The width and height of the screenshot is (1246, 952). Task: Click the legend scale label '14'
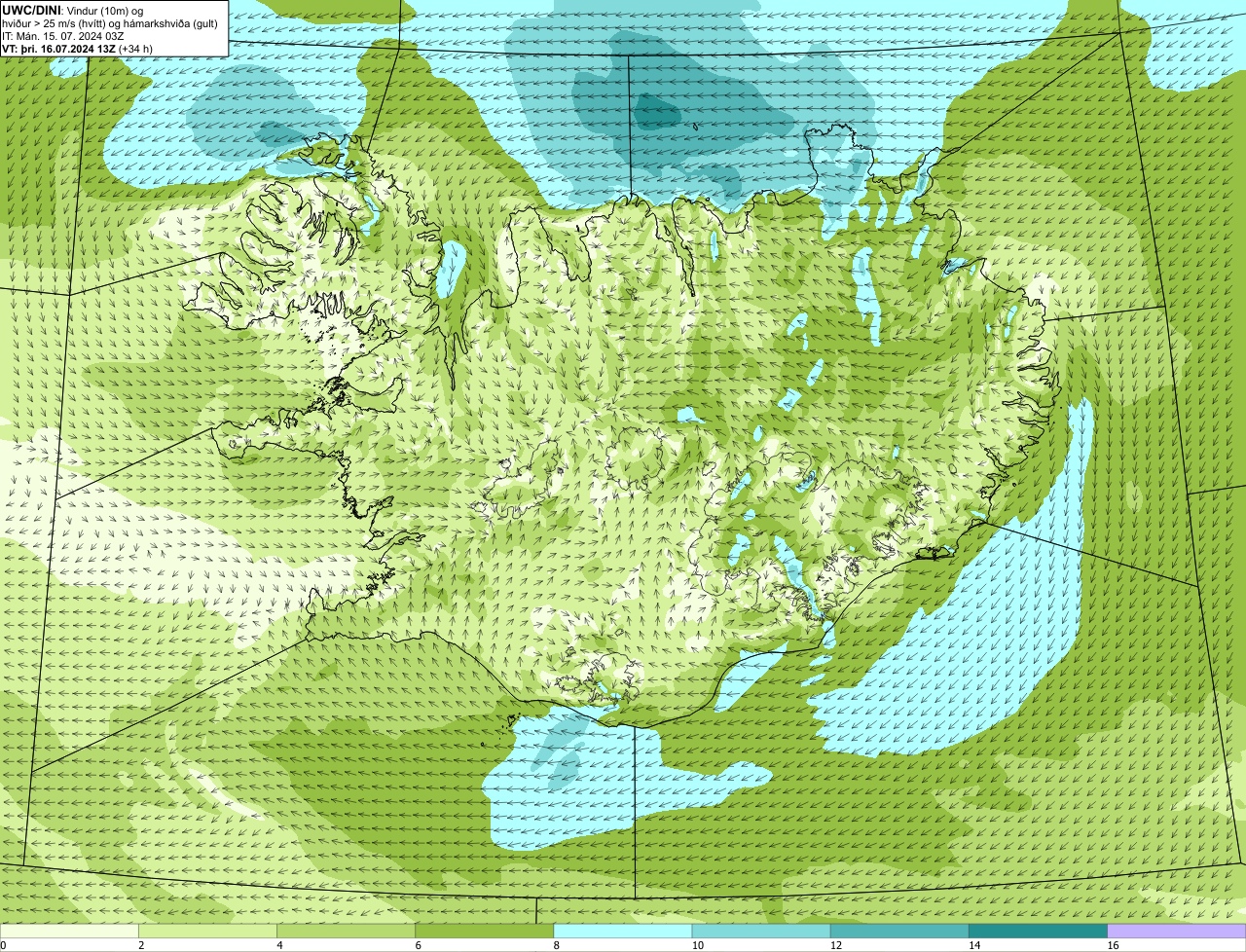(974, 945)
